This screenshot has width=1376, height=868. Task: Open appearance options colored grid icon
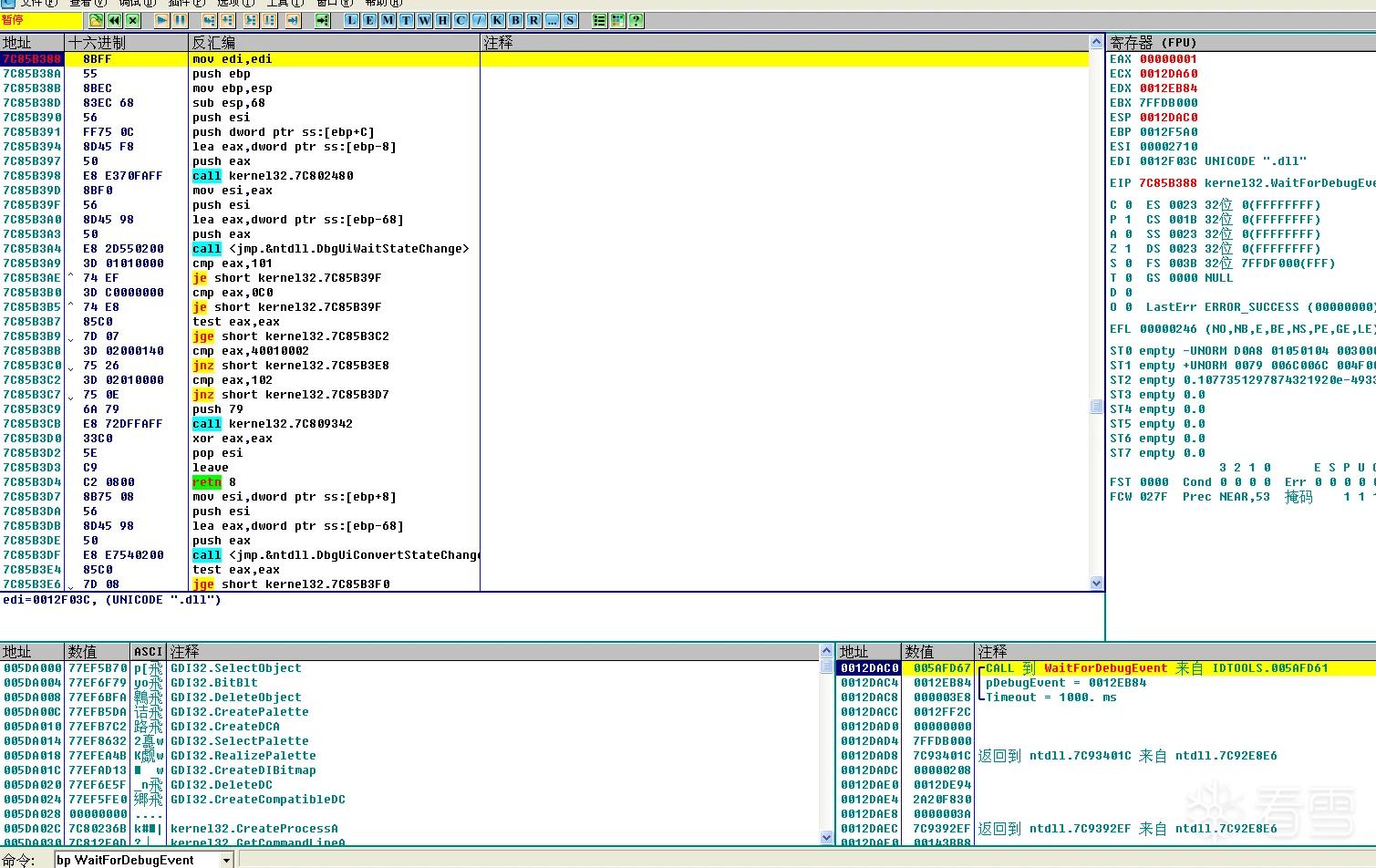(x=618, y=20)
